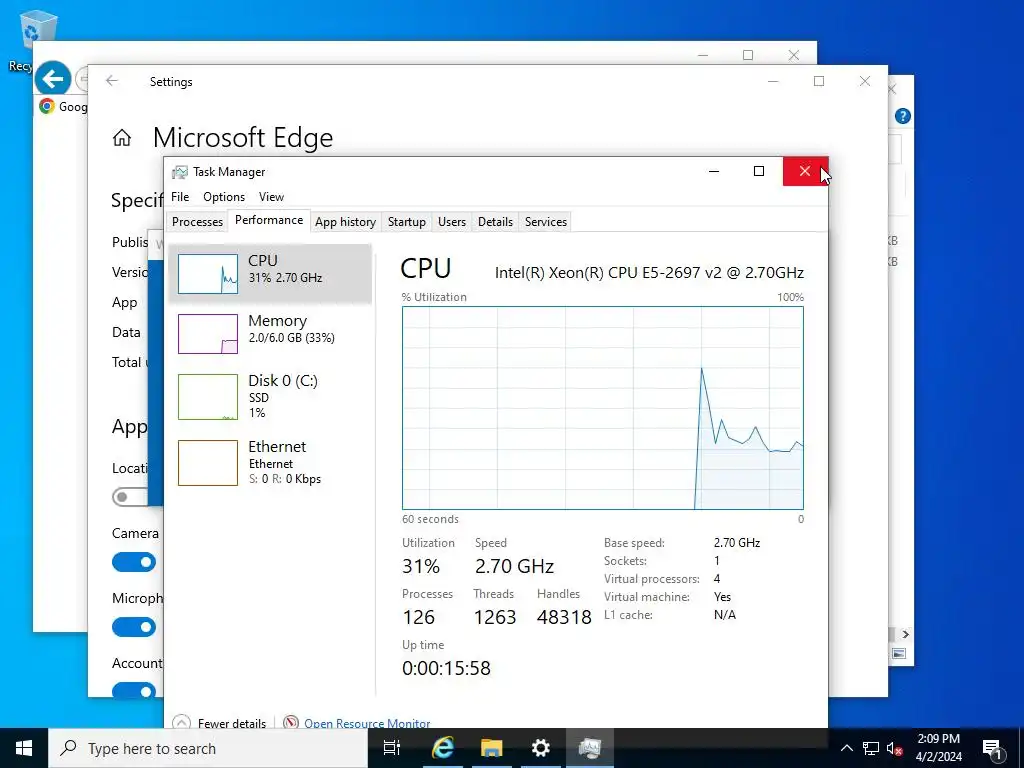1024x768 pixels.
Task: Open the View menu in Task Manager
Action: pos(271,197)
